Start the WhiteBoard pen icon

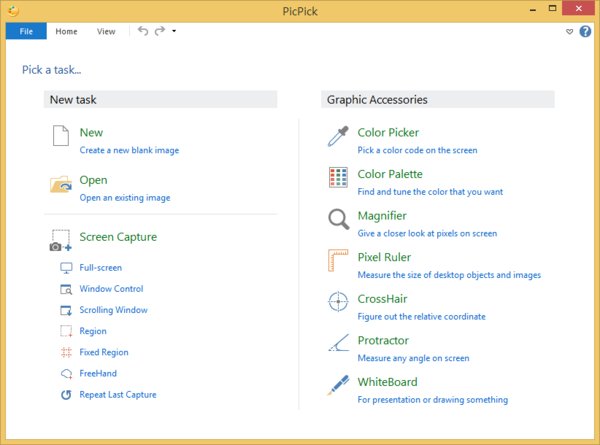[339, 386]
